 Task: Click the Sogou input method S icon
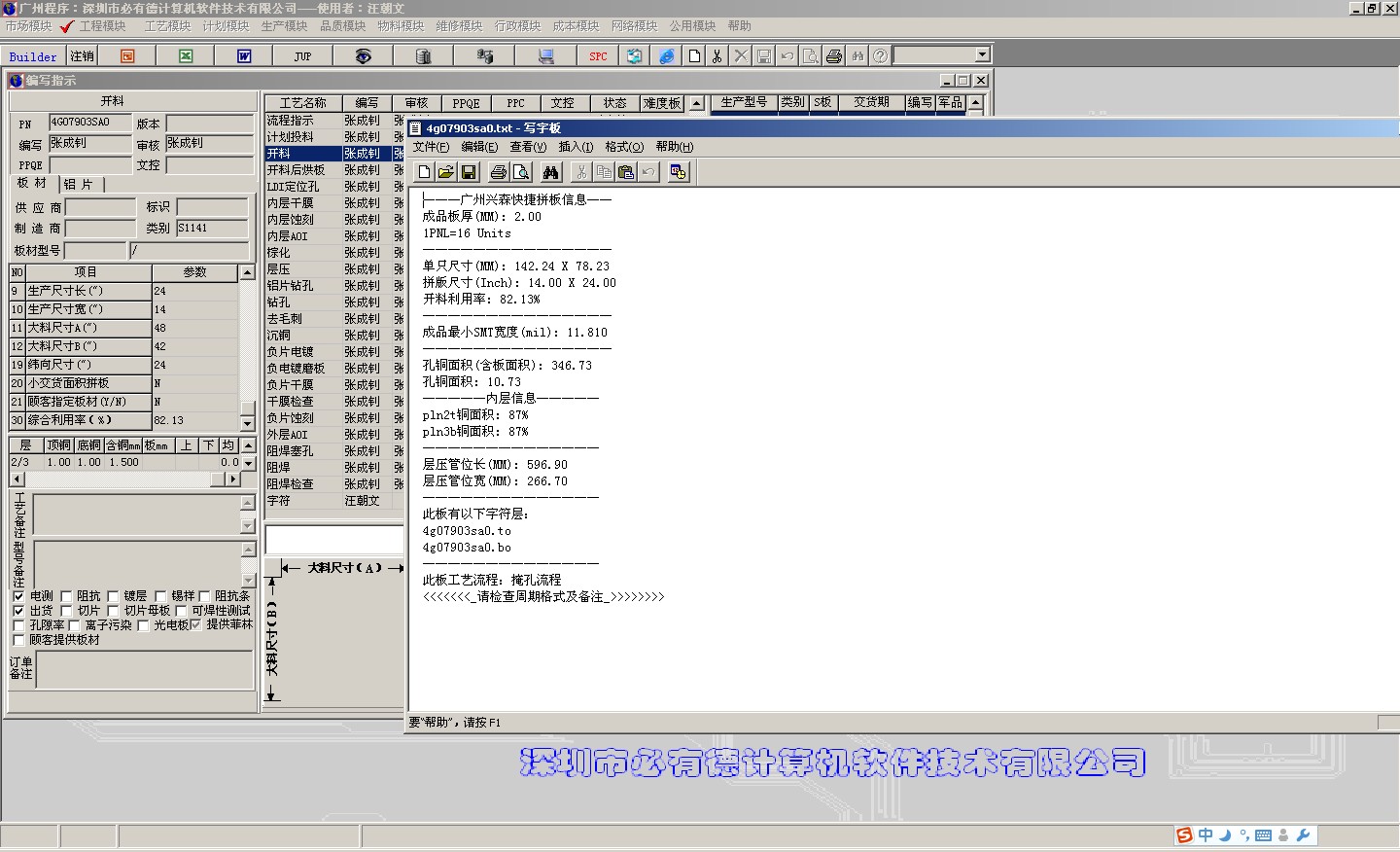pos(1184,835)
